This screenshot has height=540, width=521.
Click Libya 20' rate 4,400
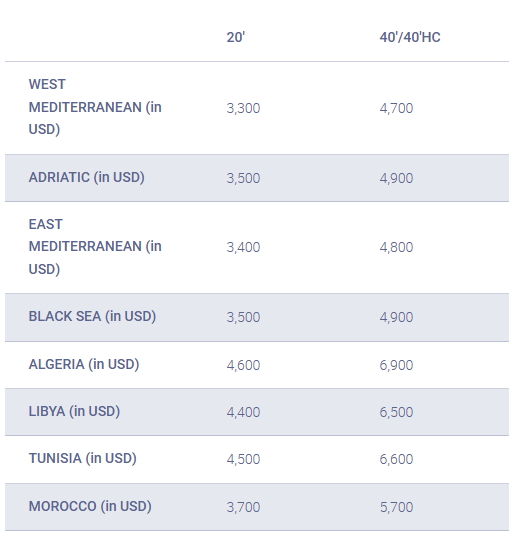[x=243, y=412]
